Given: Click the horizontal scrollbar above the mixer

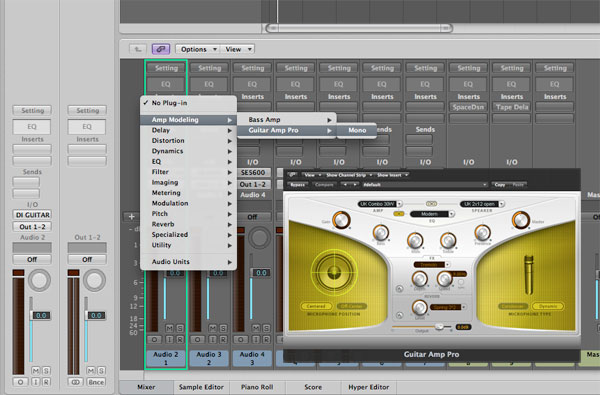Looking at the screenshot, I should pos(359,28).
